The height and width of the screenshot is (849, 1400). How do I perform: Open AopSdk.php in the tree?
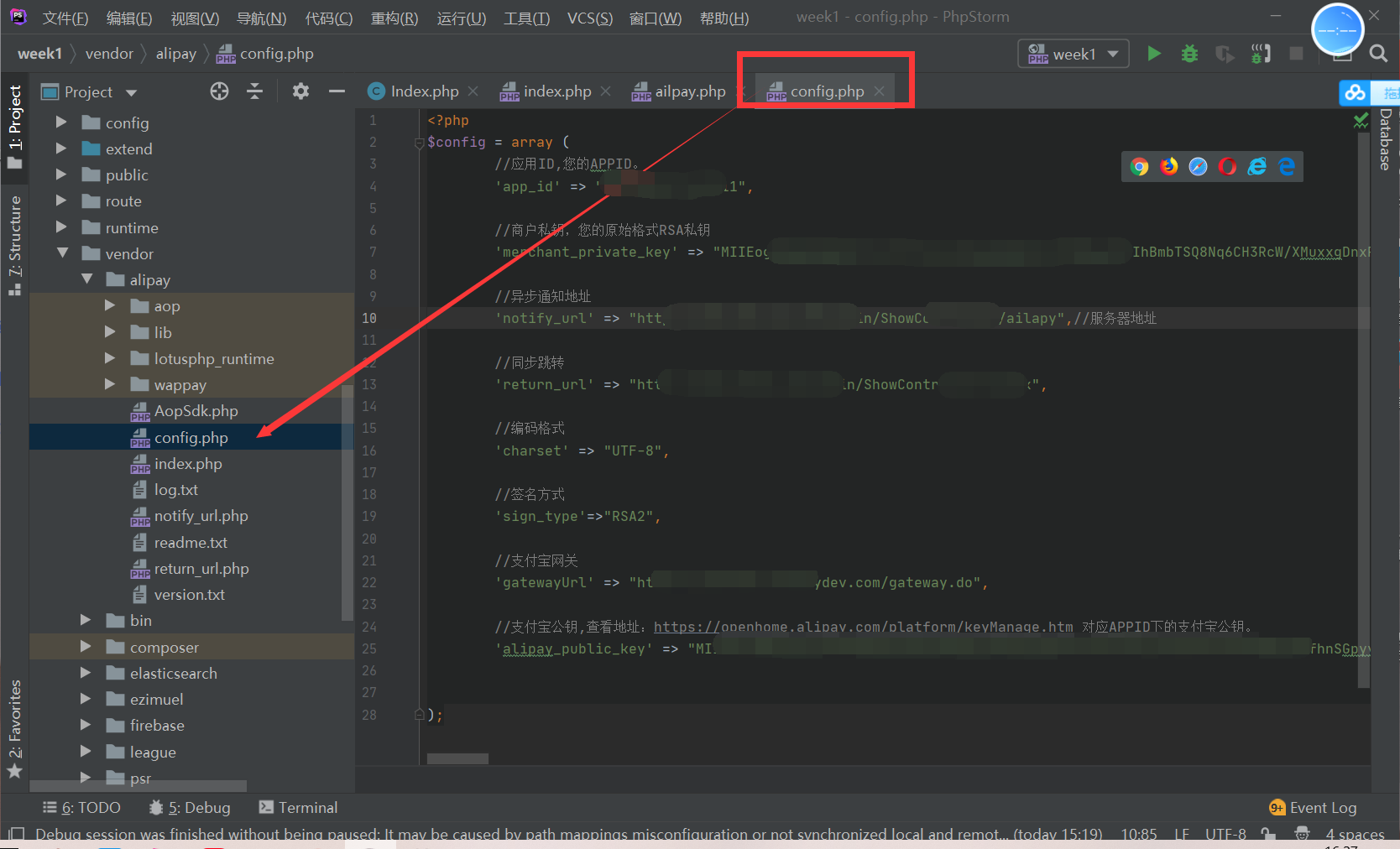(196, 411)
